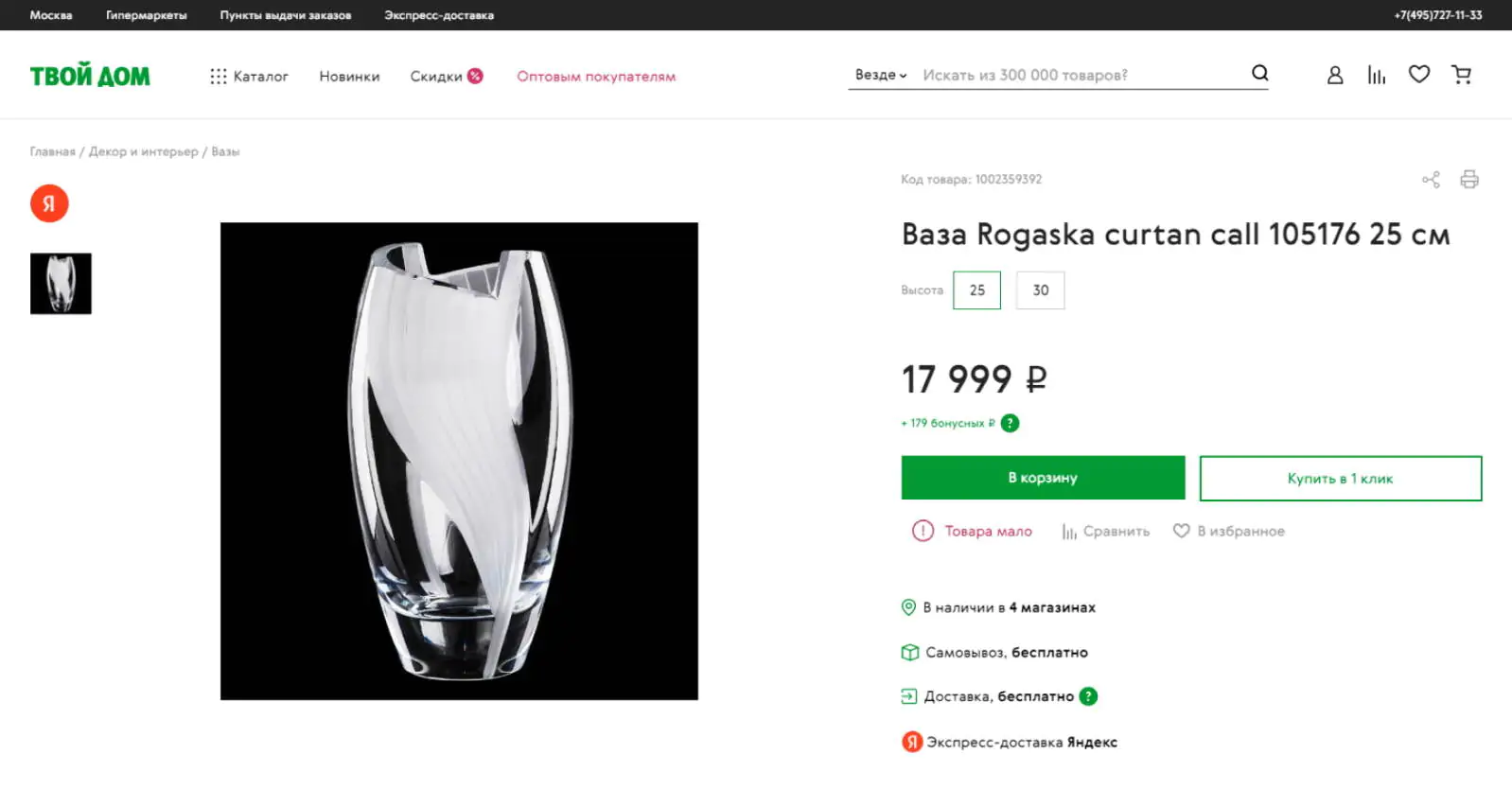
Task: Expand the Везде search scope dropdown
Action: [x=881, y=75]
